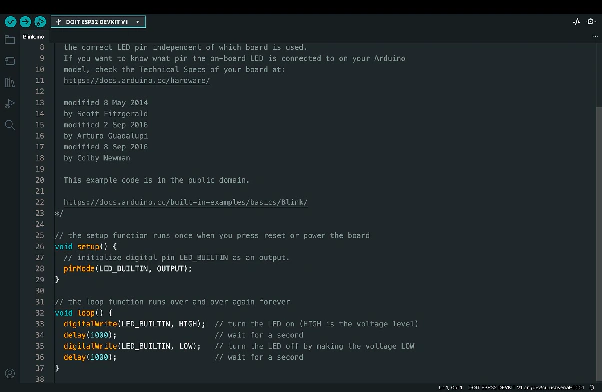Click comment "initialize digital pin LED_BUILTIN as an output"
Image resolution: width=602 pixels, height=392 pixels.
pos(176,257)
